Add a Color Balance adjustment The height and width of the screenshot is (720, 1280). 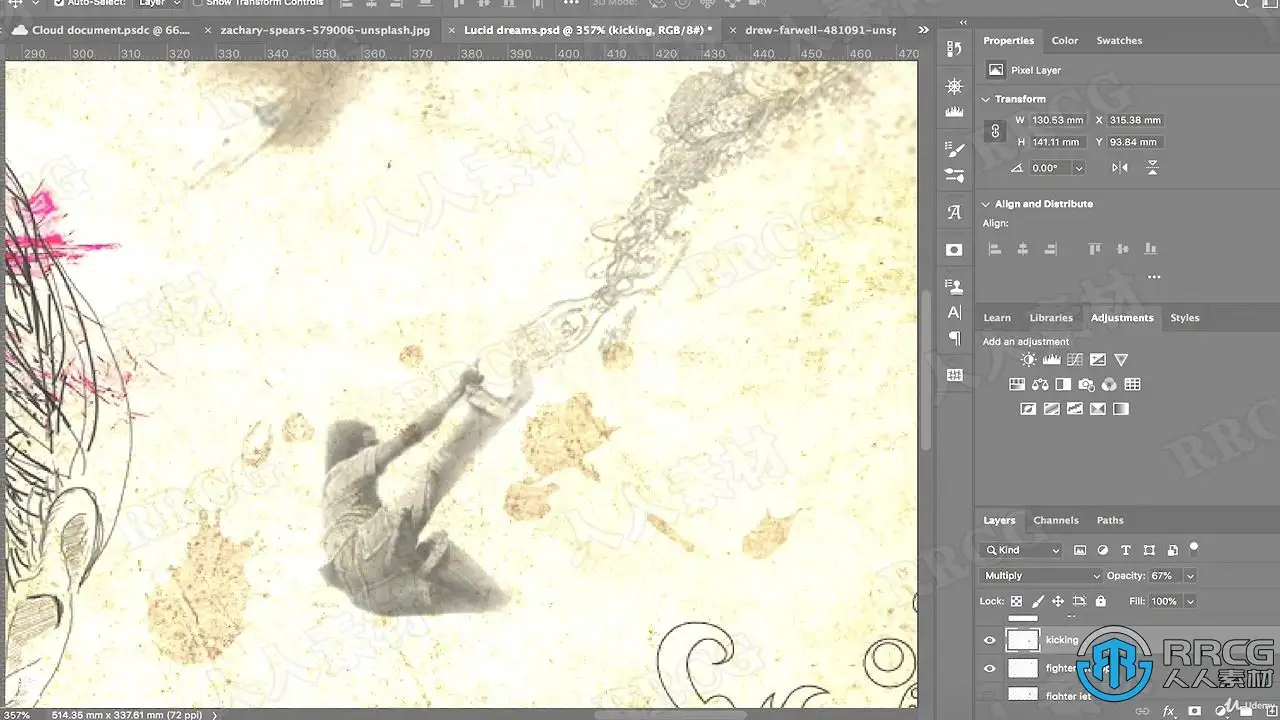point(1040,384)
